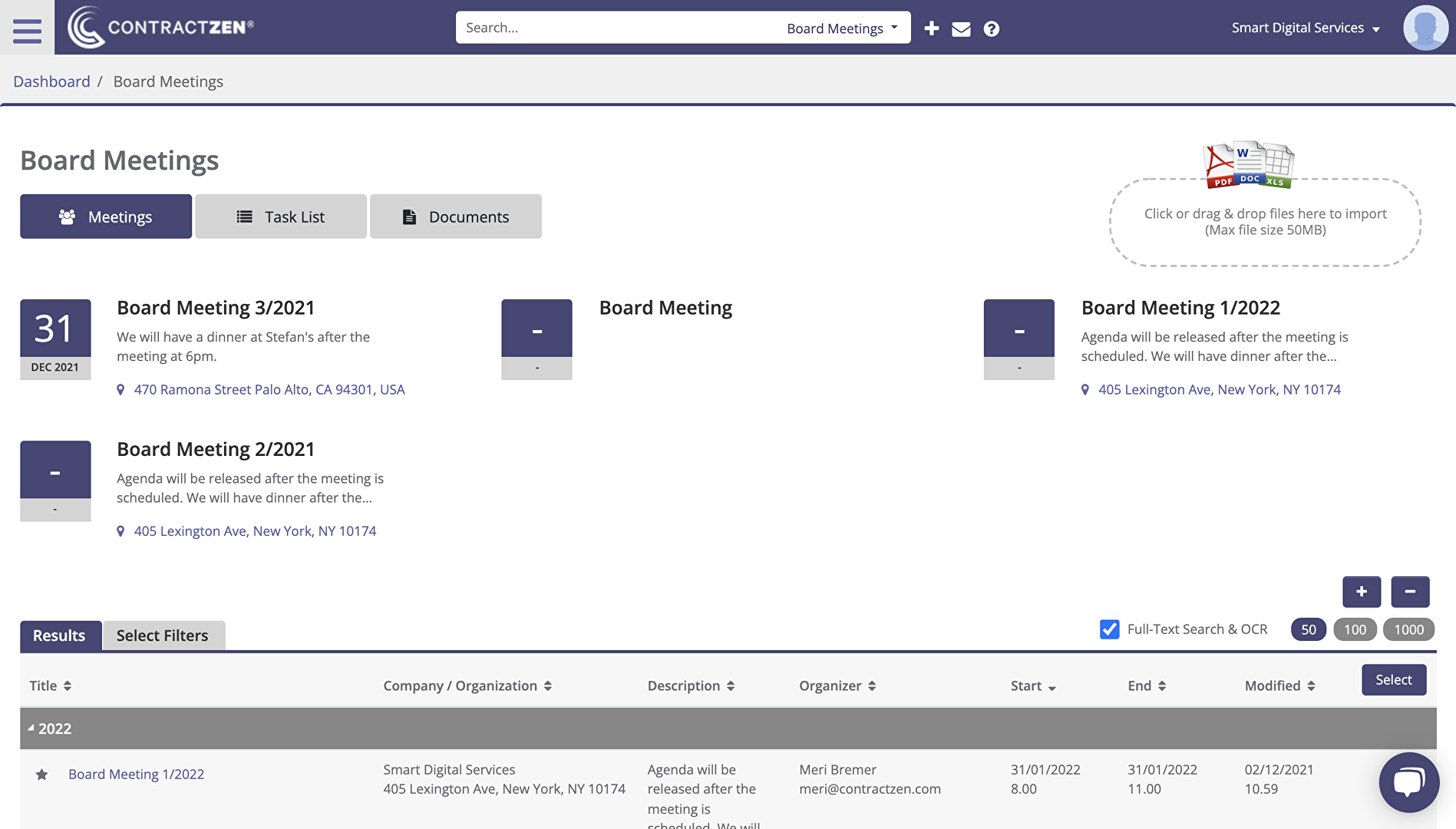Click the Meri Bremer organizer cell
Image resolution: width=1456 pixels, height=829 pixels.
(870, 779)
